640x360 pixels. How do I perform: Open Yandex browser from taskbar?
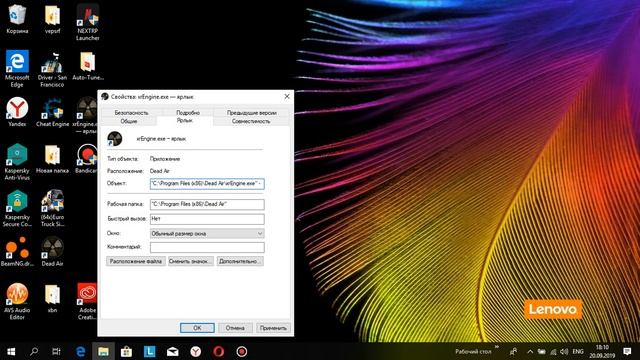point(196,351)
